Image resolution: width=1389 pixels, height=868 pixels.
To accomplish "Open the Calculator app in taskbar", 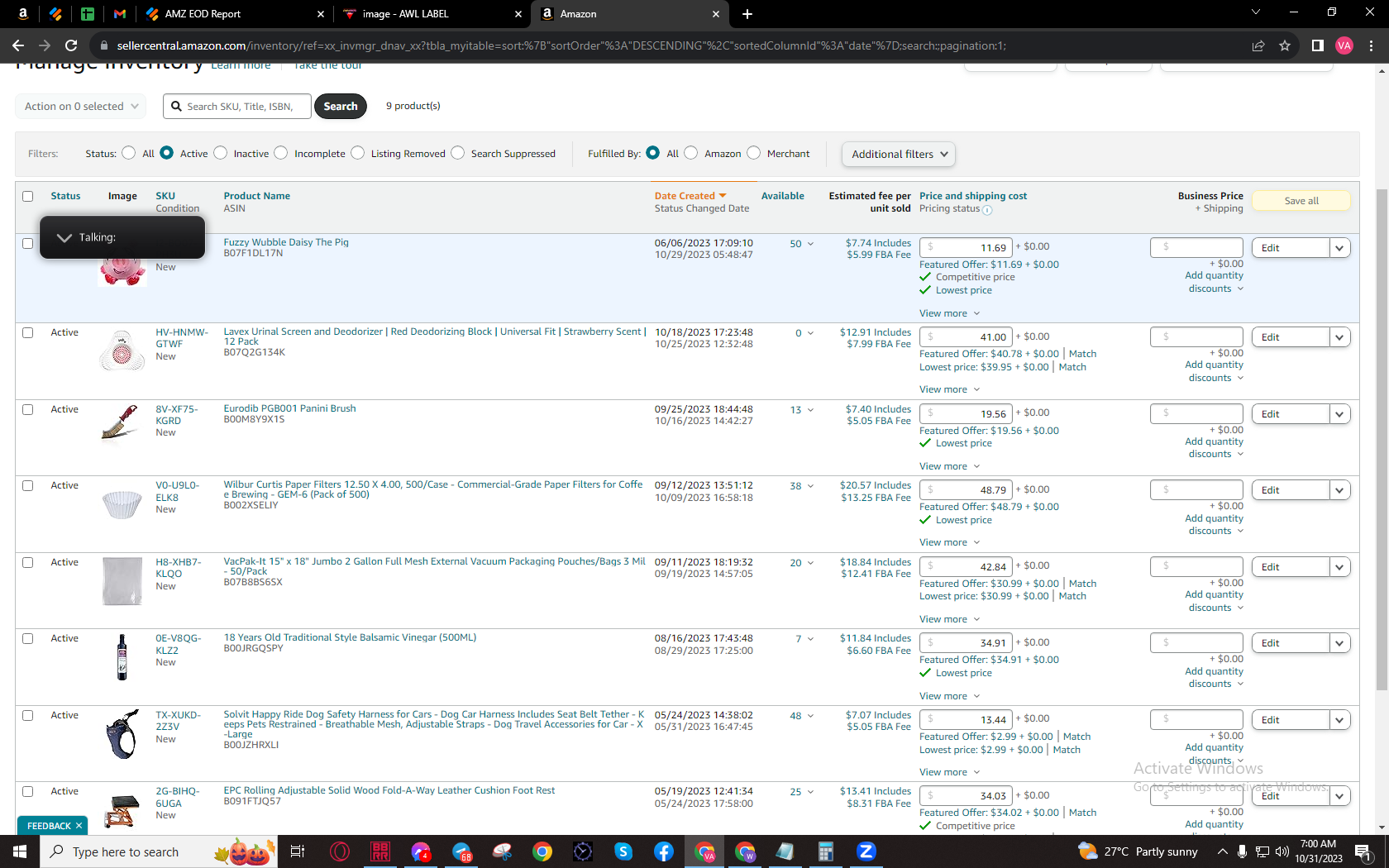I will pyautogui.click(x=826, y=851).
